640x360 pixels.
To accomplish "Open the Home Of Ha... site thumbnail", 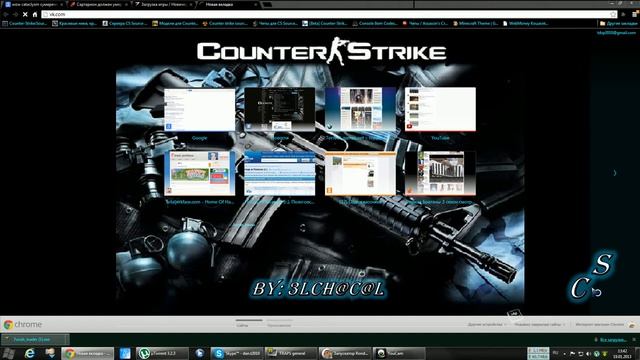I will (200, 173).
